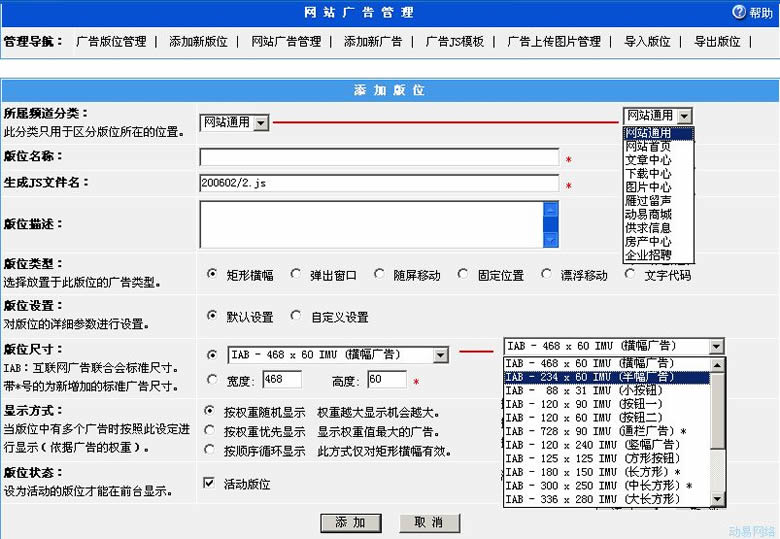Select 网站首页 in channel list
Viewport: 780px width, 539px height.
coord(658,146)
